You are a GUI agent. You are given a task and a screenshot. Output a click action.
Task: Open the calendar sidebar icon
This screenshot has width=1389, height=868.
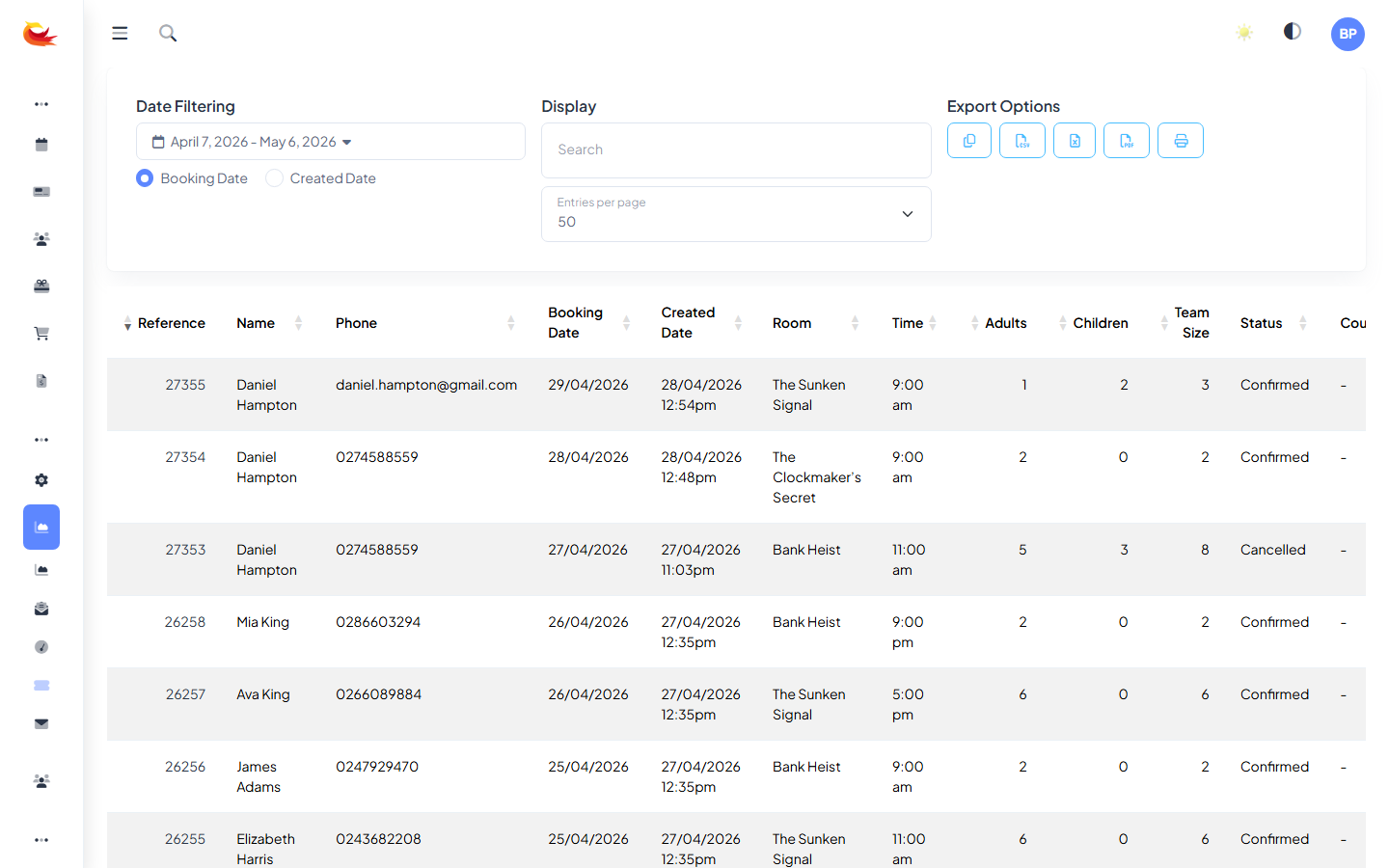[41, 145]
